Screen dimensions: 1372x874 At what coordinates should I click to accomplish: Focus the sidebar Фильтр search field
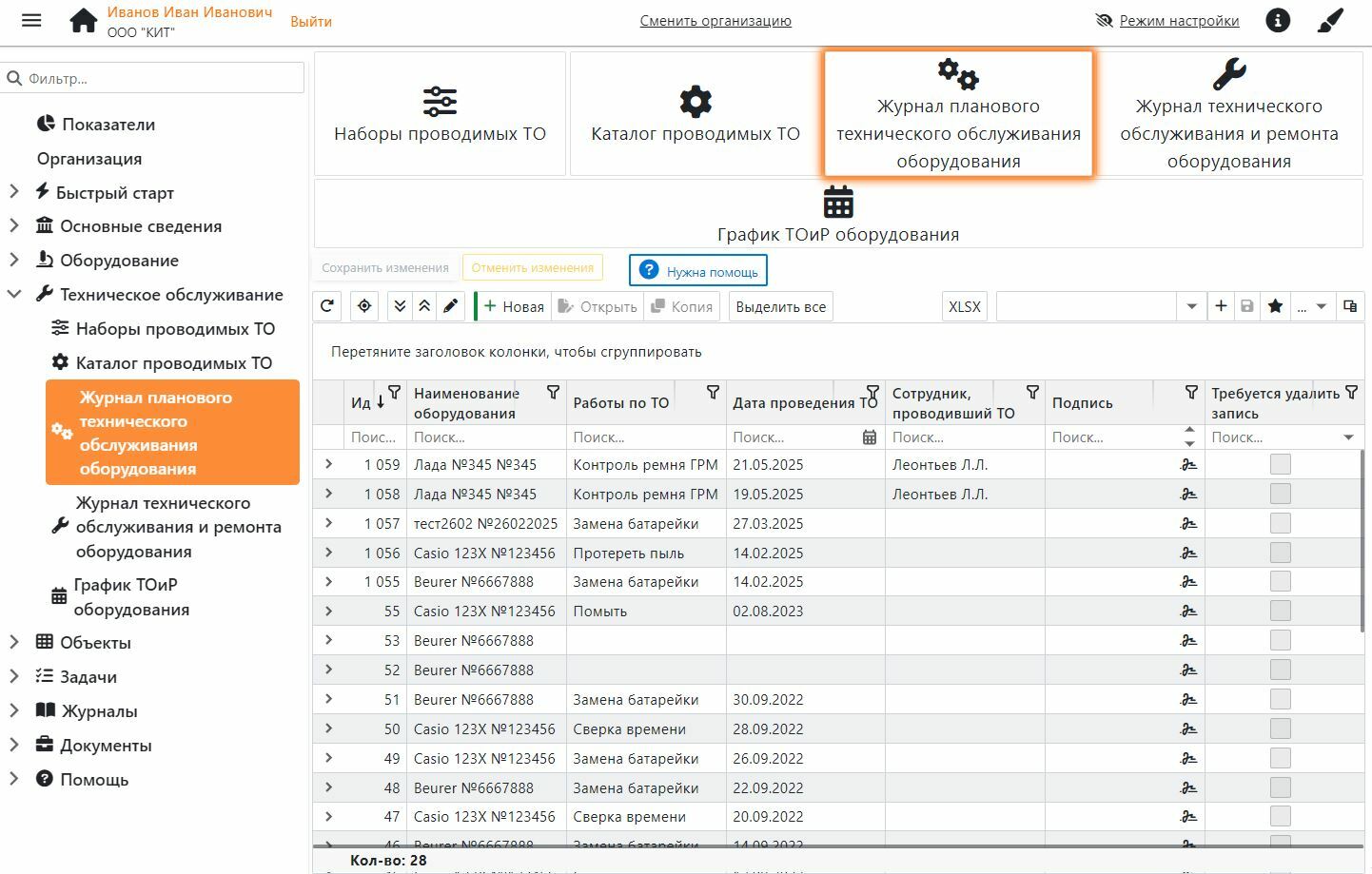coord(153,78)
